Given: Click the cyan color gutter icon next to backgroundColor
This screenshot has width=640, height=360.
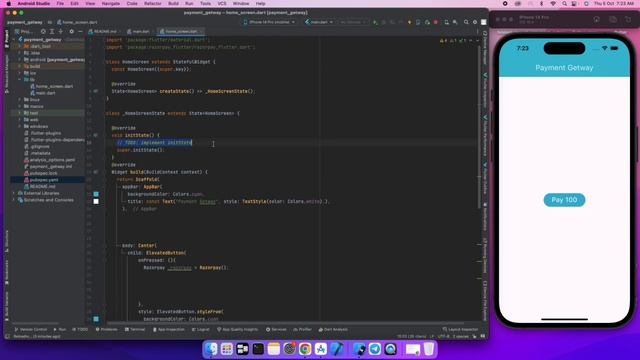Looking at the screenshot, I should (x=96, y=194).
